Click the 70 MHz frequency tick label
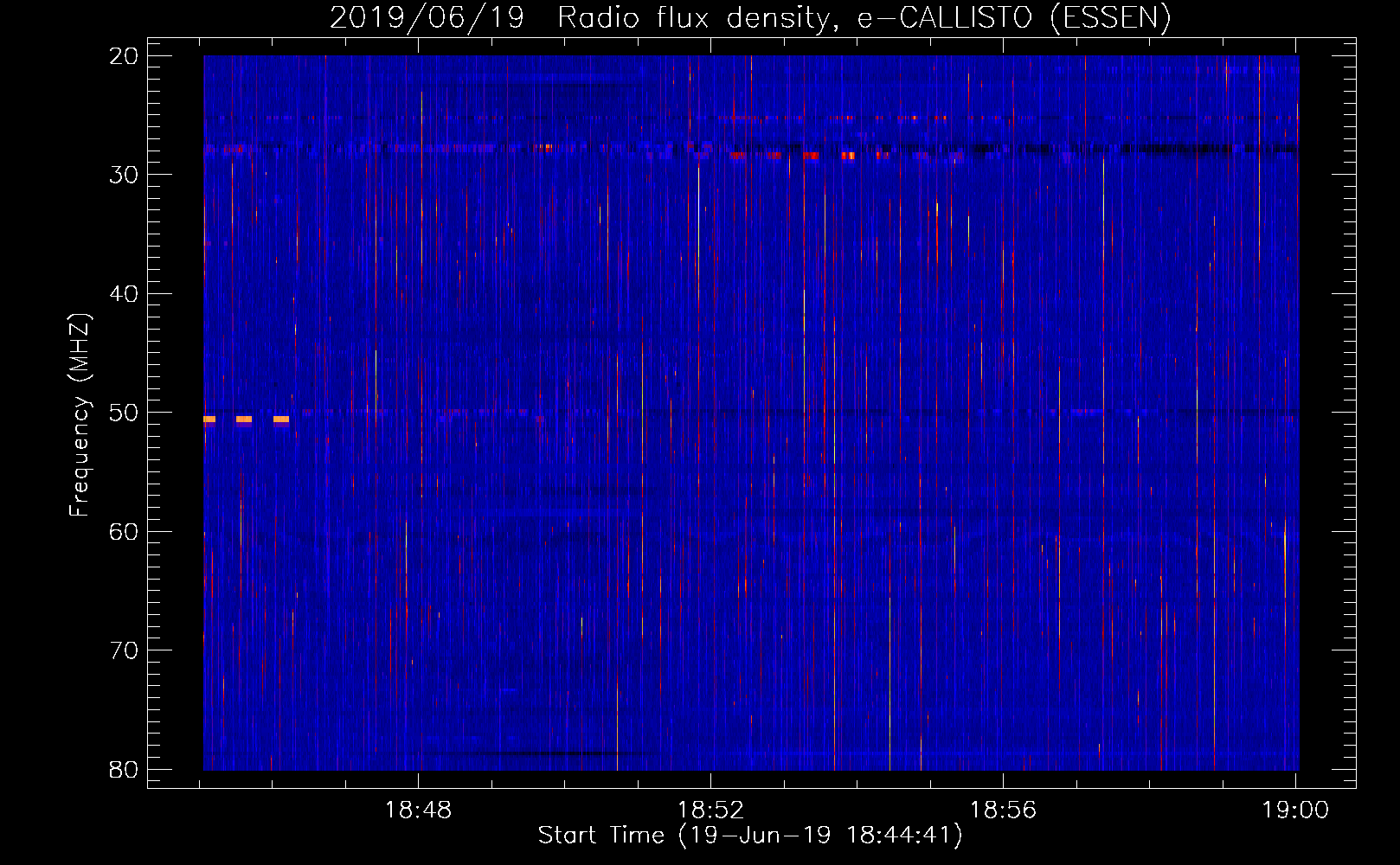 (x=124, y=650)
